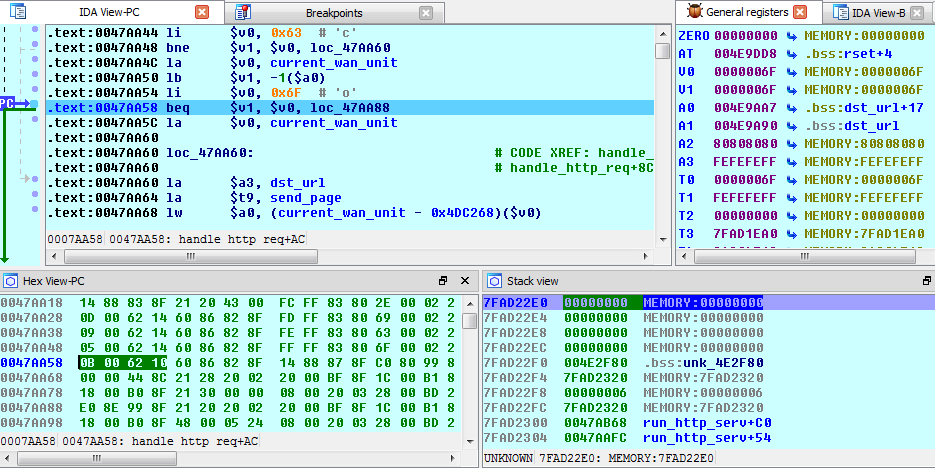This screenshot has height=468, width=935.
Task: Click the PC arrow indicator in gutter
Action: point(15,104)
